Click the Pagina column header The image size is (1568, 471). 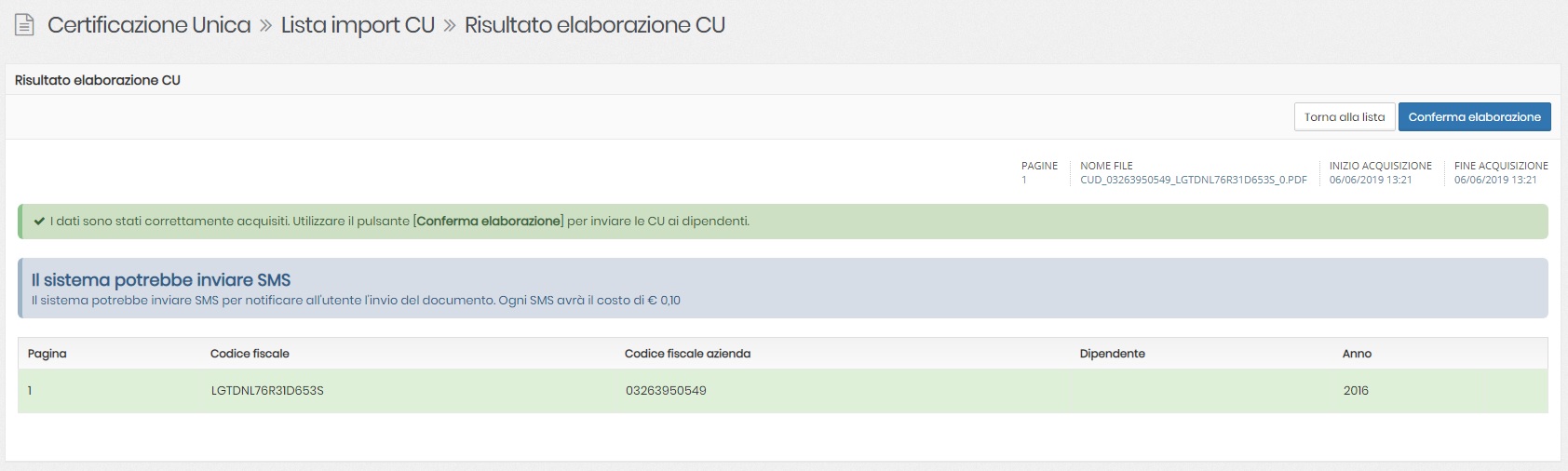coord(47,354)
